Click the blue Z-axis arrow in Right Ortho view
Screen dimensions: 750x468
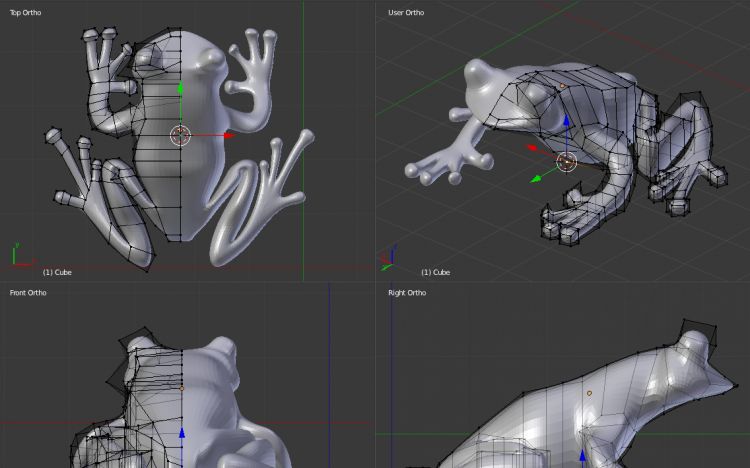(x=583, y=456)
